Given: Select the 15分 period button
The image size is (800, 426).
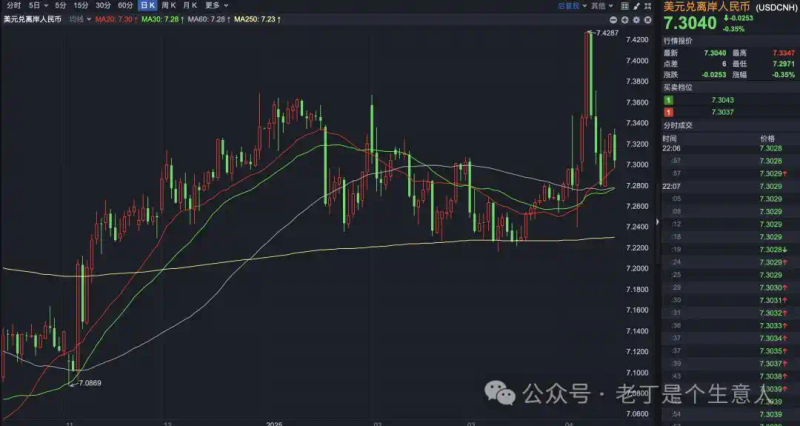Looking at the screenshot, I should 81,6.
